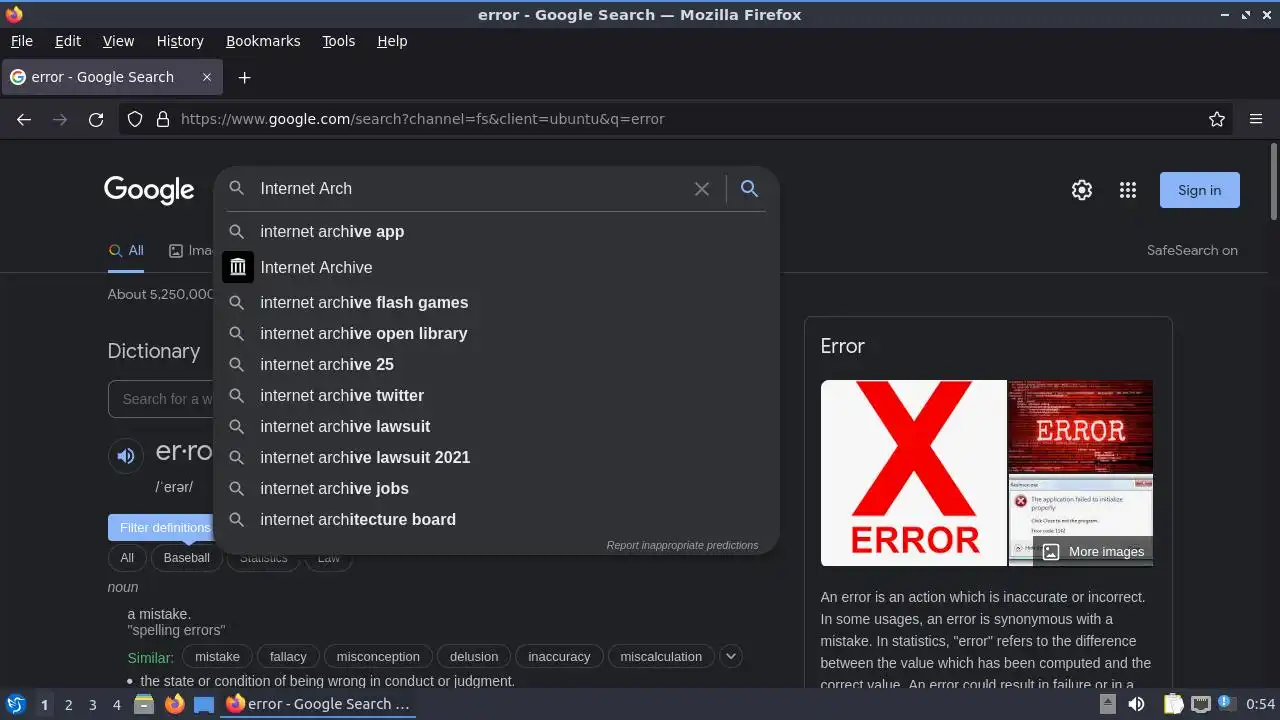
Task: Open a new tab with plus
Action: click(x=244, y=77)
